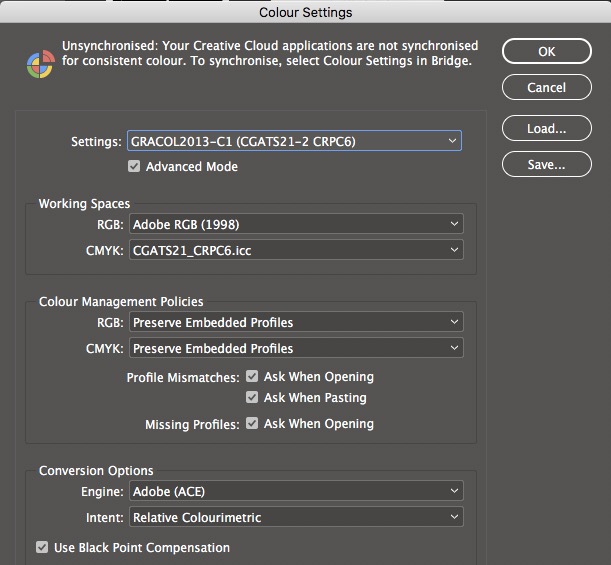Open the rendering Intent dropdown

(x=295, y=517)
